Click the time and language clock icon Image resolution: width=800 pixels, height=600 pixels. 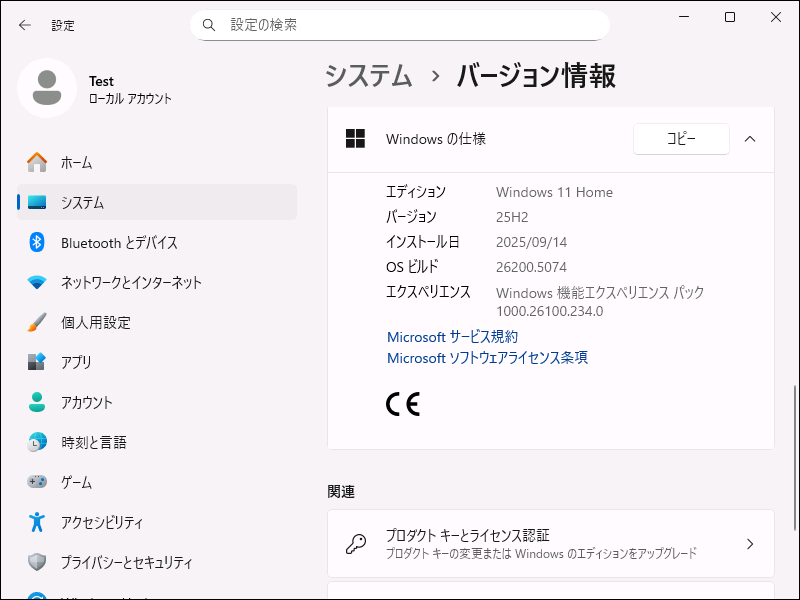37,442
